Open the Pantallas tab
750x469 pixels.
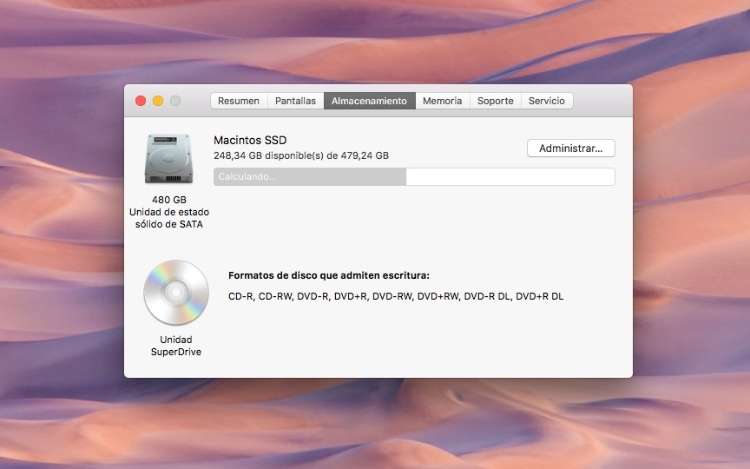tap(295, 101)
